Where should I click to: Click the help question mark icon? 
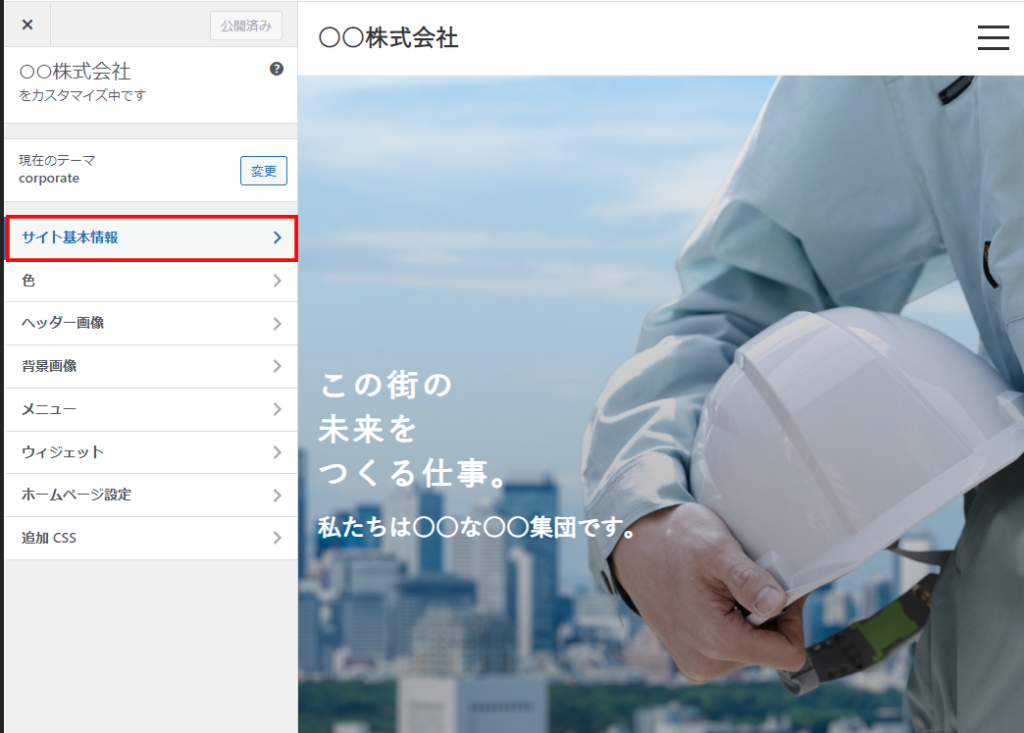[x=276, y=69]
